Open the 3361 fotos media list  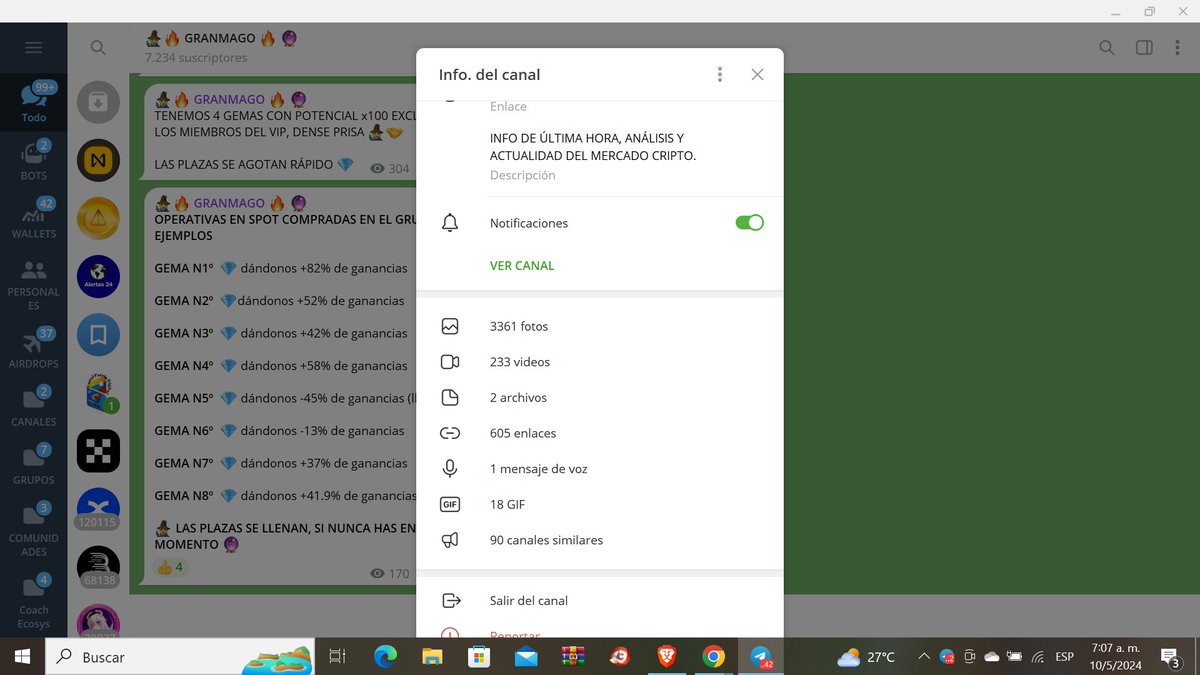(x=600, y=326)
